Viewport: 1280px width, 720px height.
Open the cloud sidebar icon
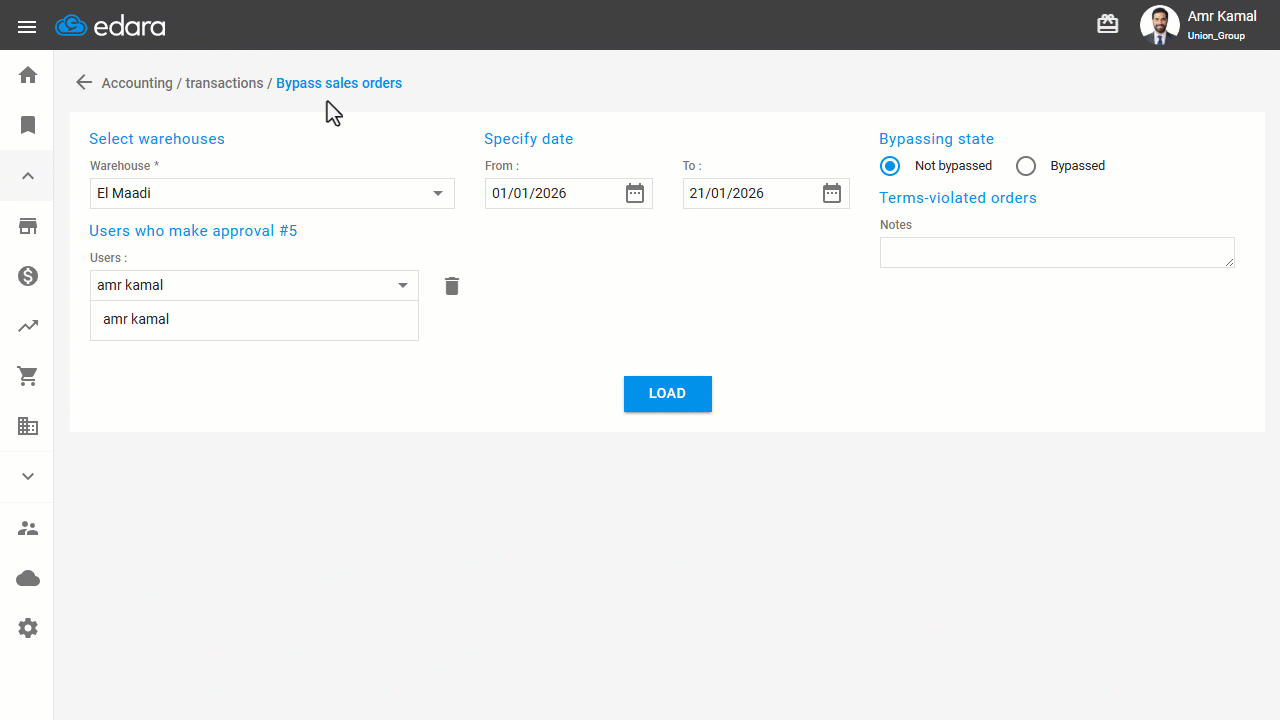(x=28, y=578)
